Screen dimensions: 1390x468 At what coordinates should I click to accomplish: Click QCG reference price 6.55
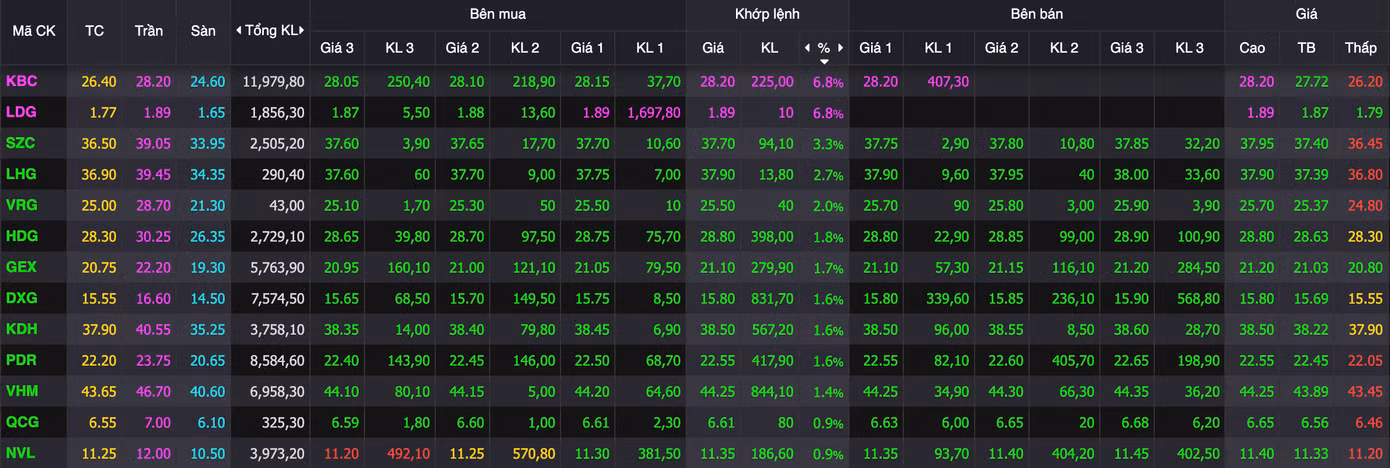(x=103, y=423)
